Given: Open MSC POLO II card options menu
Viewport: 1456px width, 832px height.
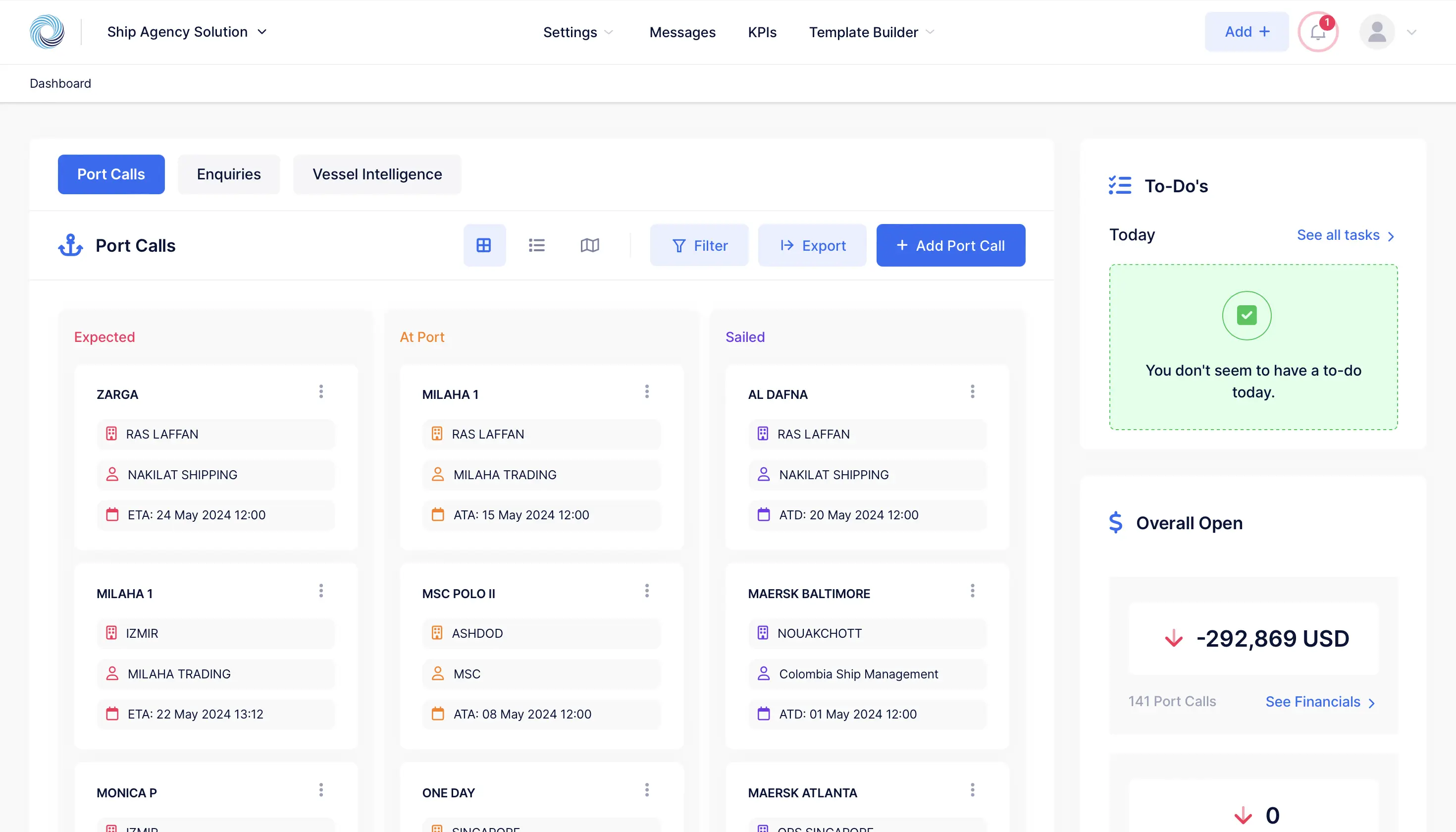Looking at the screenshot, I should [646, 590].
